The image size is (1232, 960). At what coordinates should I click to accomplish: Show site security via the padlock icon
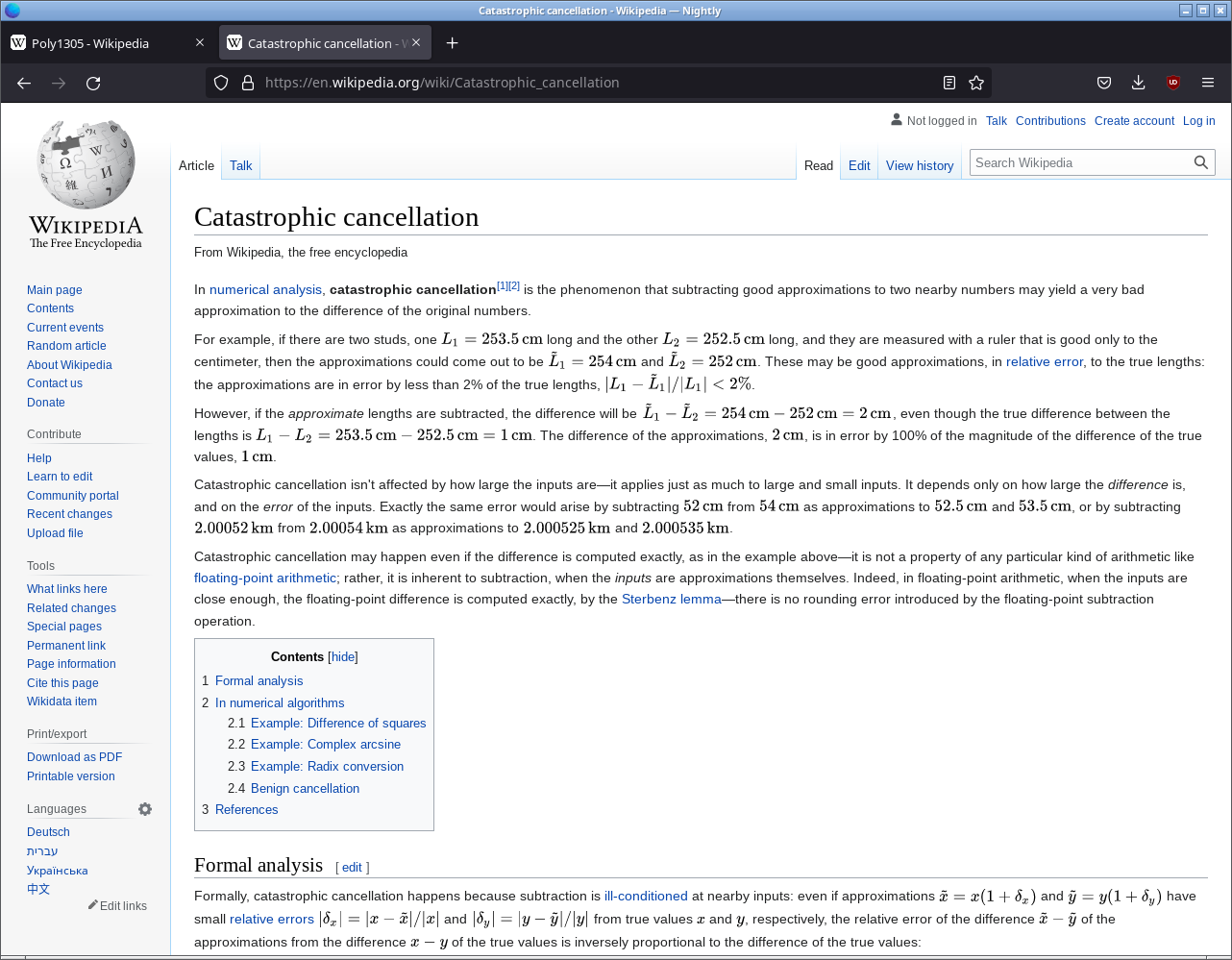pos(247,83)
